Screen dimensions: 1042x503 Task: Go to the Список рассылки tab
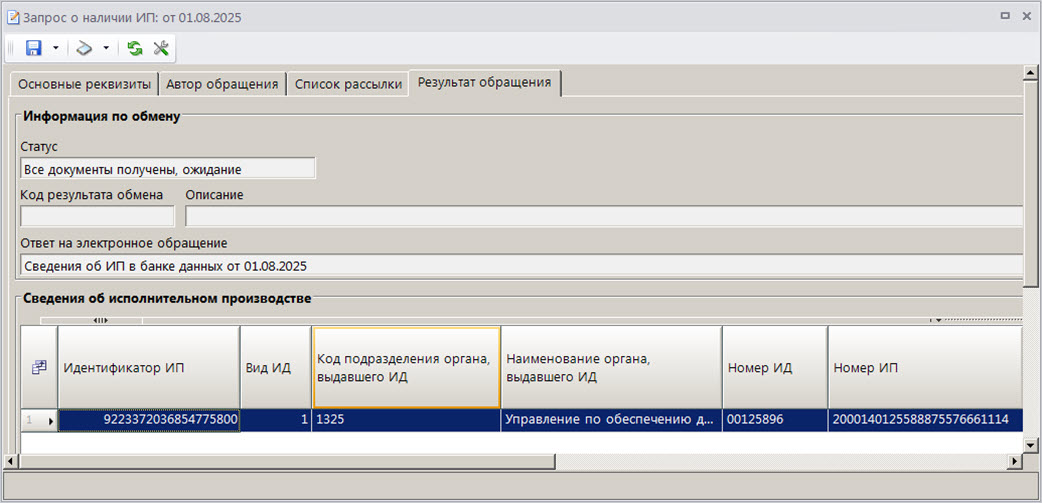coord(348,84)
